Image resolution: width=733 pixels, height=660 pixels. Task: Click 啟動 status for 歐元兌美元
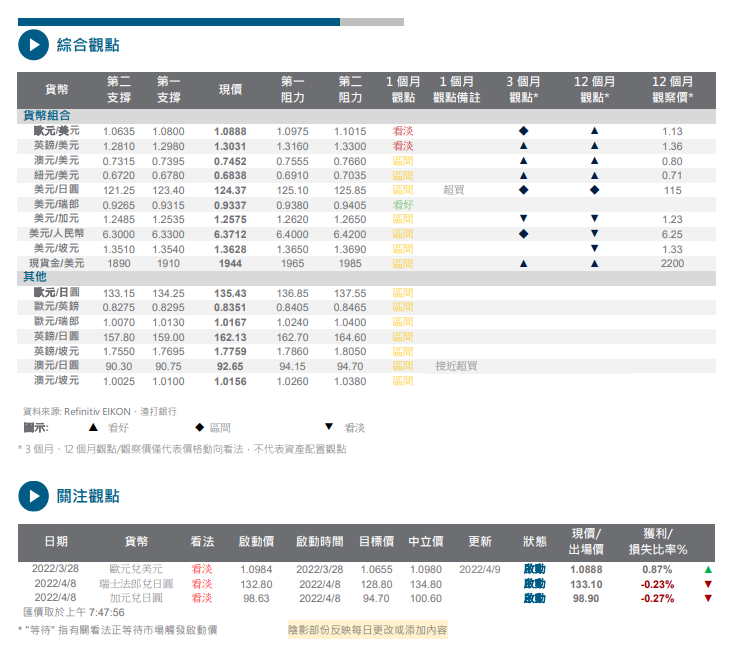(535, 569)
